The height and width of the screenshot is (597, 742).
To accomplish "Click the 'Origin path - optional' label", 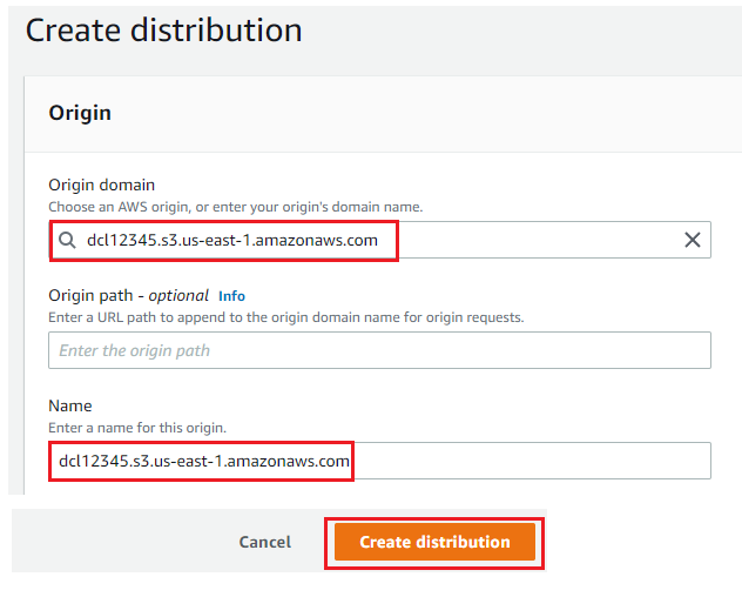I will click(129, 296).
